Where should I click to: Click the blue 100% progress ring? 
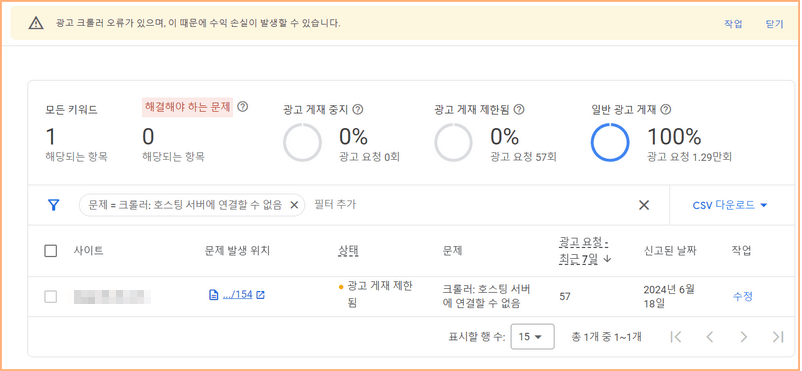610,143
